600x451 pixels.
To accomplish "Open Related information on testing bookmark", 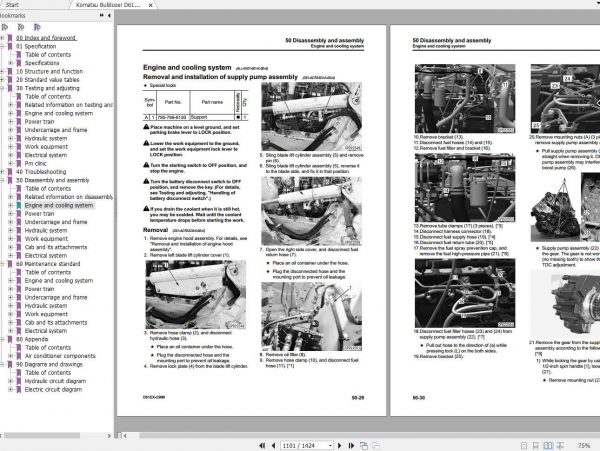I will click(x=69, y=105).
